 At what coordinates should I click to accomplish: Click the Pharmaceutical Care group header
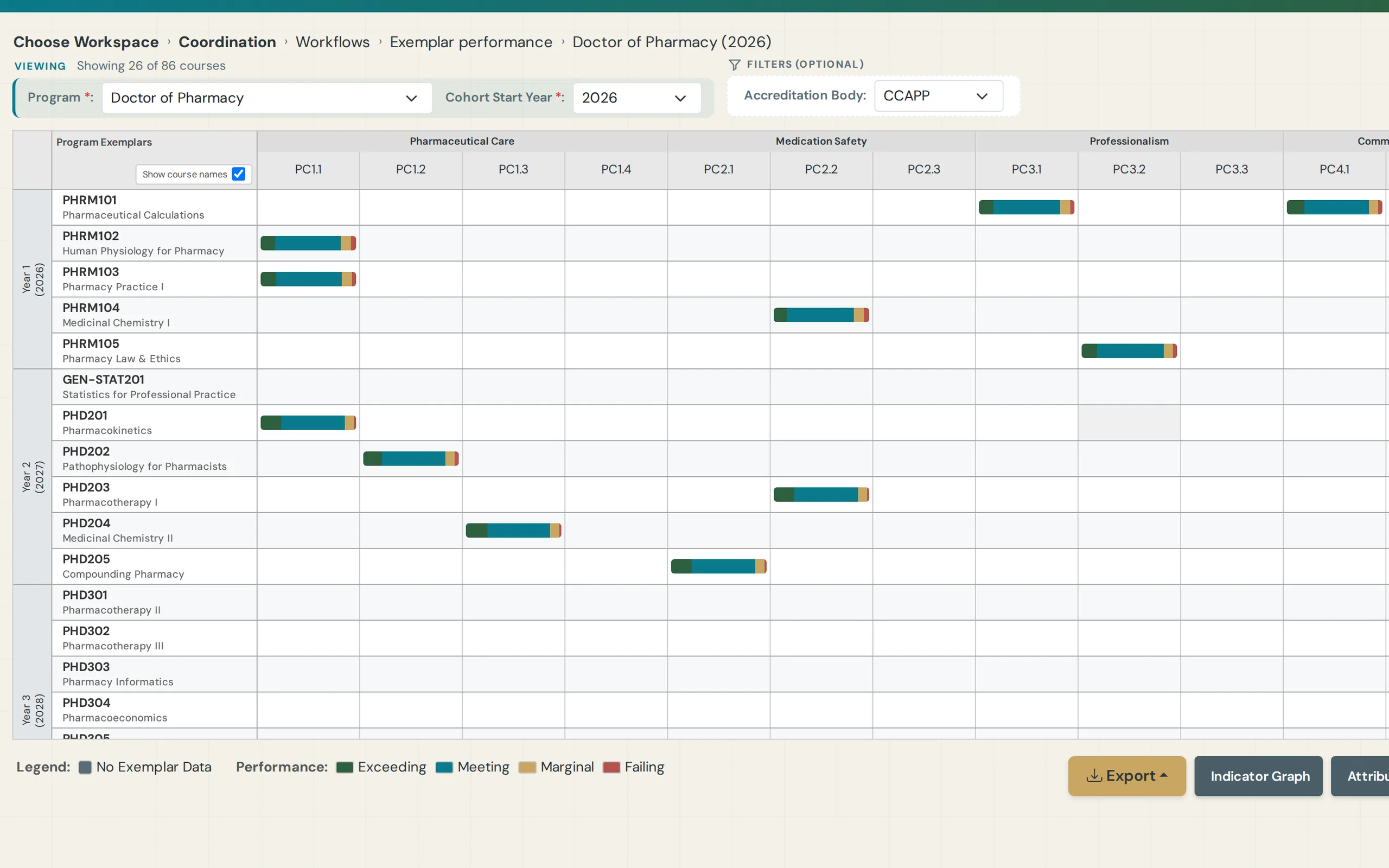click(x=462, y=141)
